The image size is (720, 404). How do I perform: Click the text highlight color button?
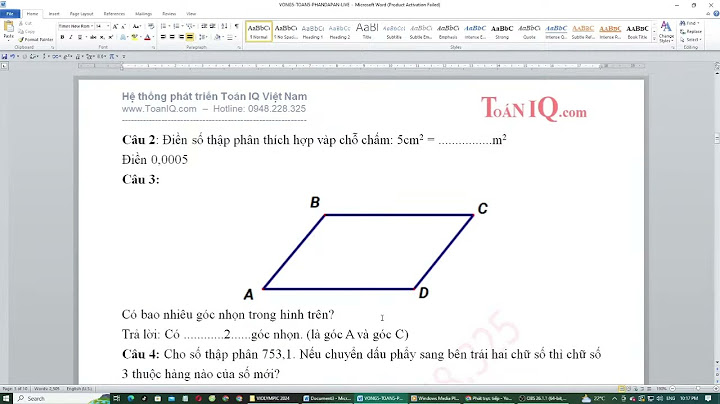(x=134, y=37)
